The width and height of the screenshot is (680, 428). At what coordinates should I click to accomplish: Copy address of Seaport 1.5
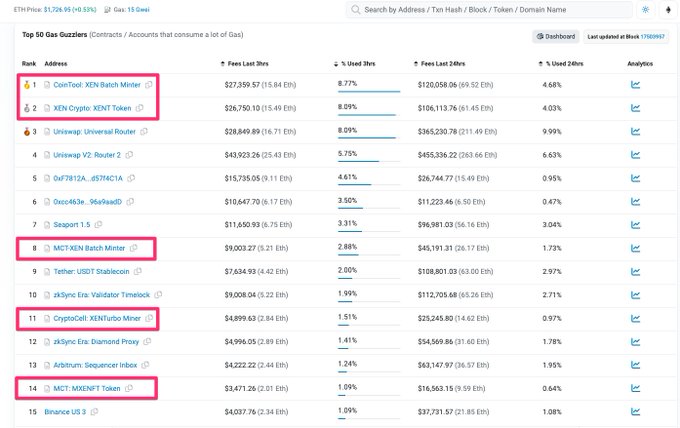(x=98, y=225)
